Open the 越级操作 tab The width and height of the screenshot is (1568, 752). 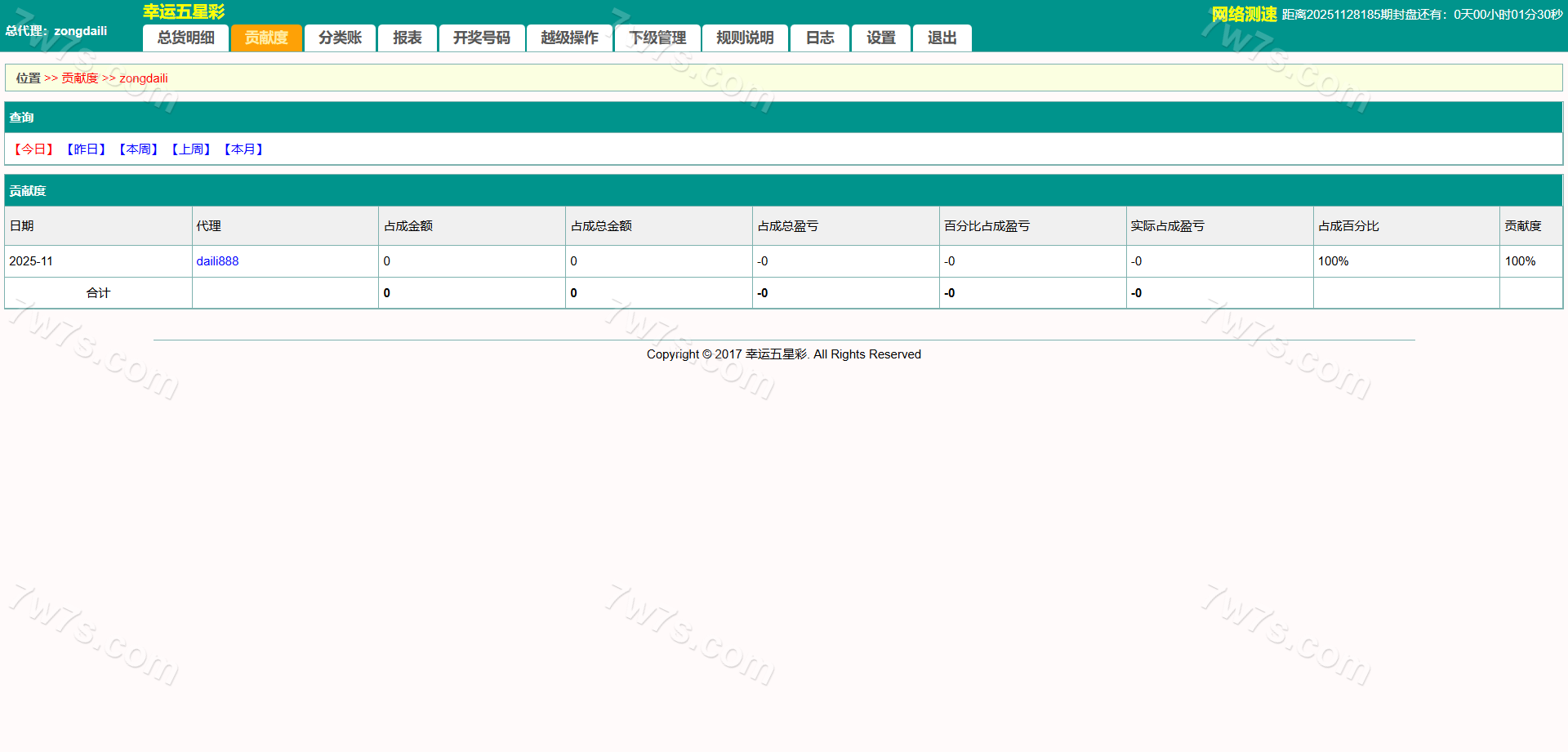(x=569, y=38)
